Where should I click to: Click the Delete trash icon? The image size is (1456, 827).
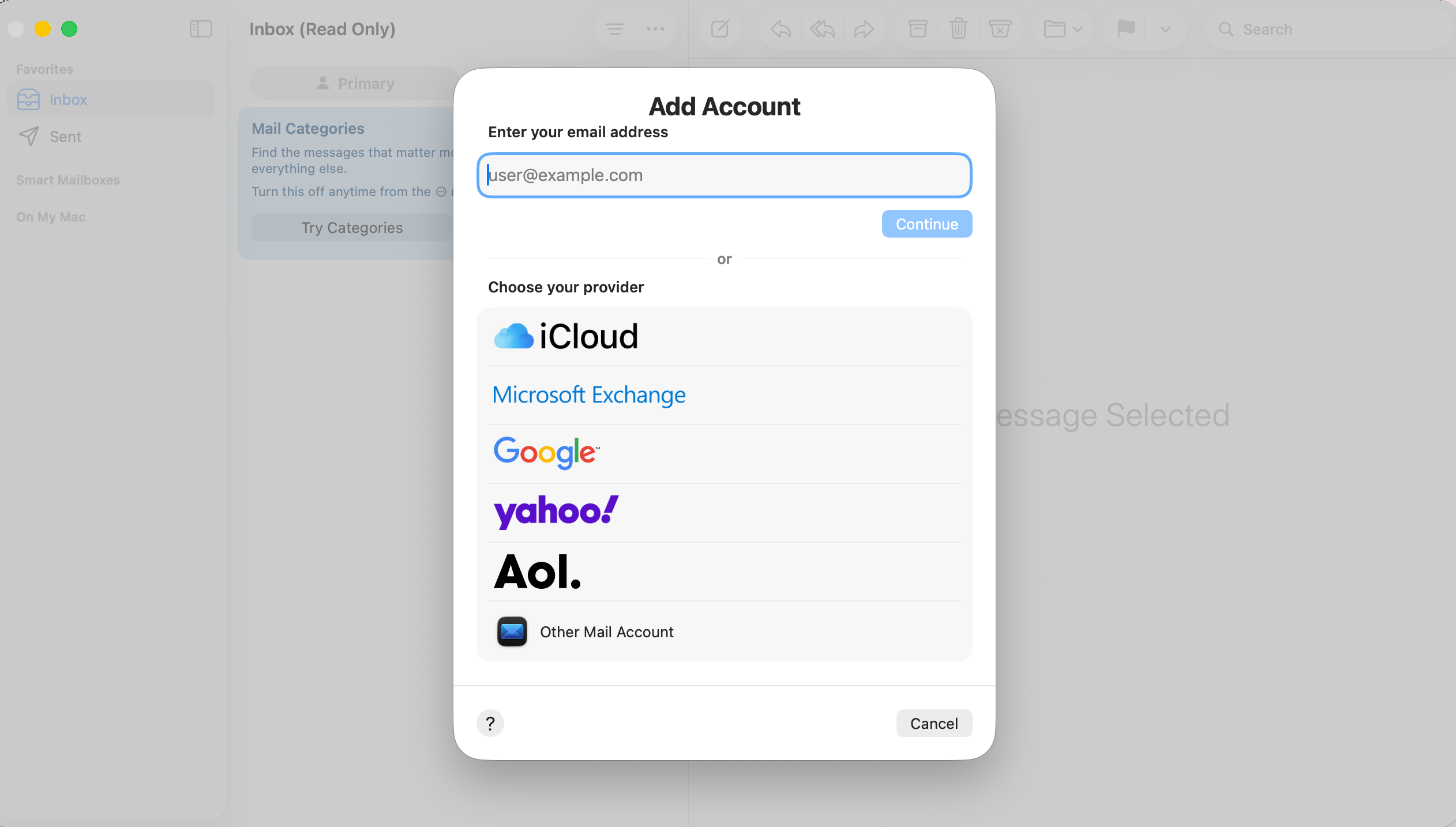tap(958, 29)
